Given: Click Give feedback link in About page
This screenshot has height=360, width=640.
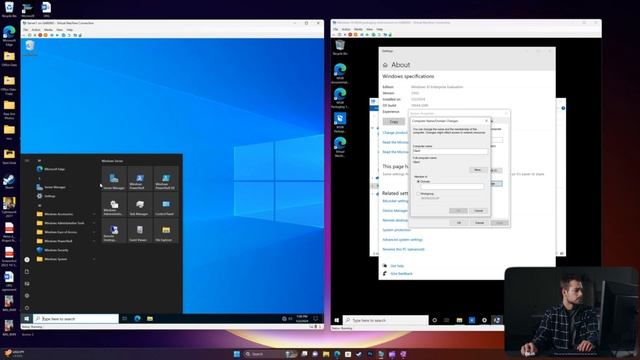Looking at the screenshot, I should [x=402, y=273].
